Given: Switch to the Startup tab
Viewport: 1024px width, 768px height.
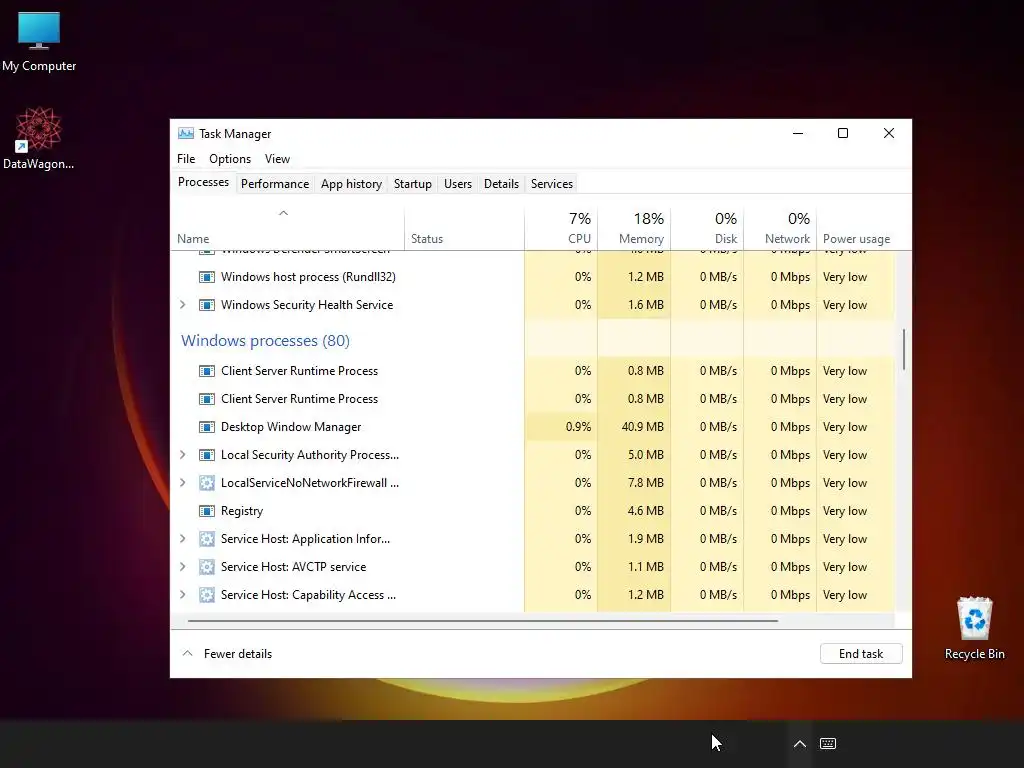Looking at the screenshot, I should (413, 184).
